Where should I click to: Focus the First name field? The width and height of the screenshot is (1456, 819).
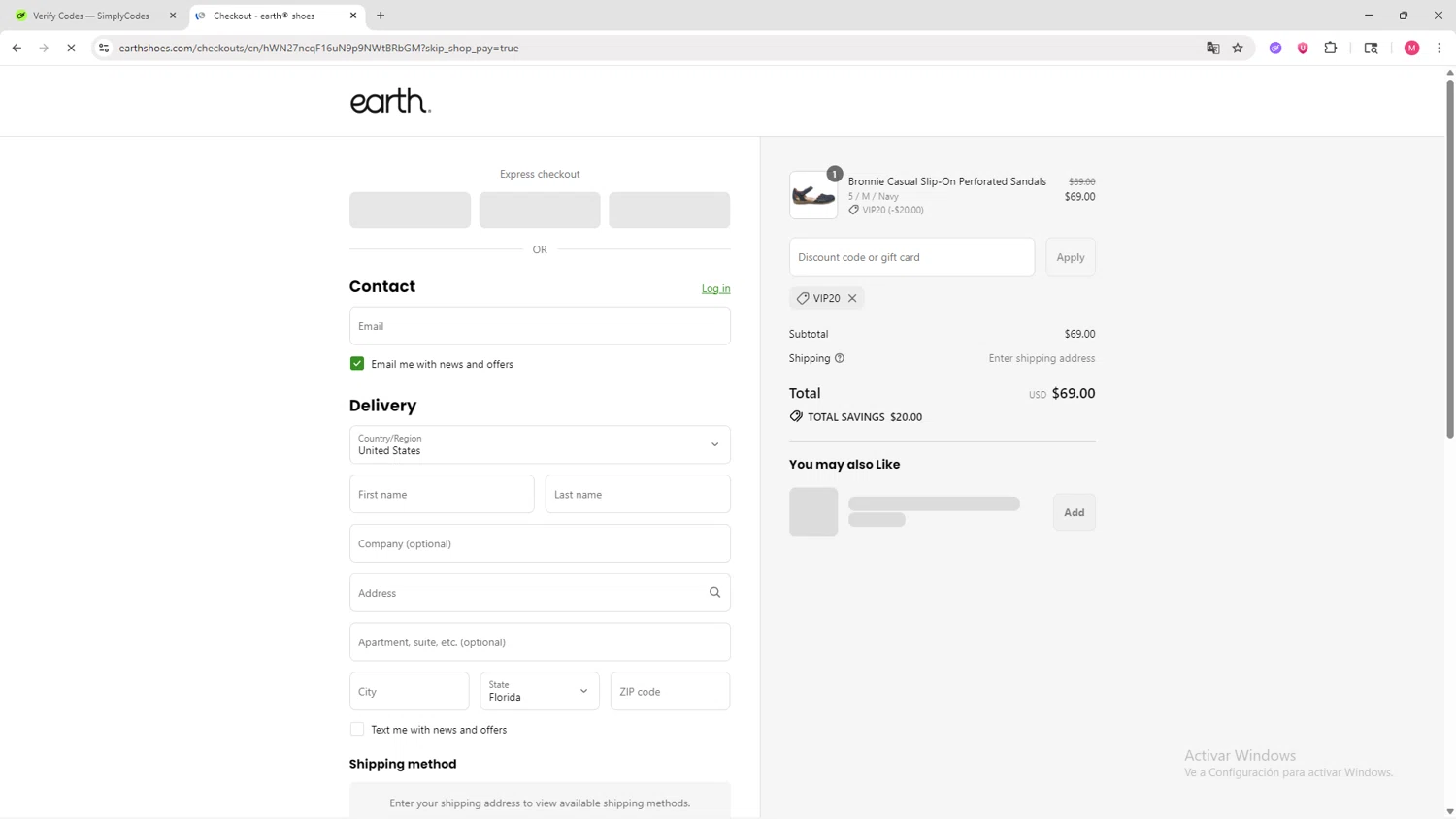pos(442,494)
